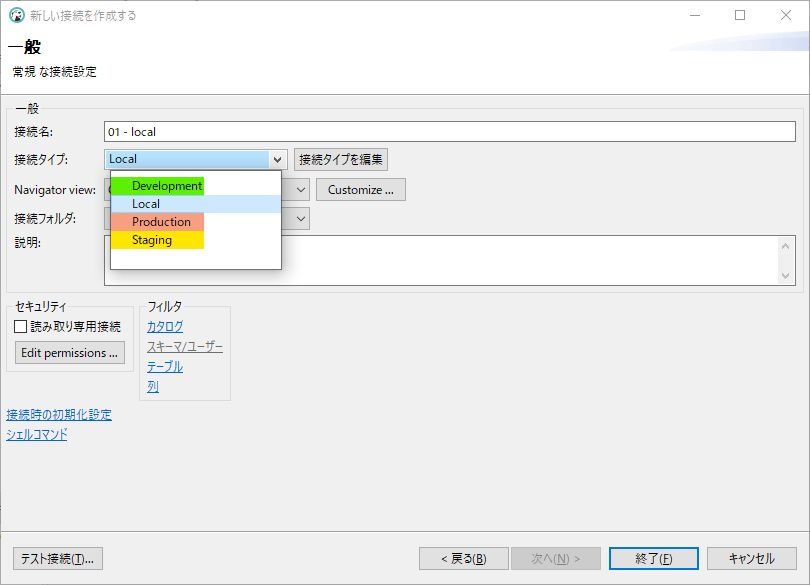810x585 pixels.
Task: Maximize the connection dialog window
Action: 740,16
